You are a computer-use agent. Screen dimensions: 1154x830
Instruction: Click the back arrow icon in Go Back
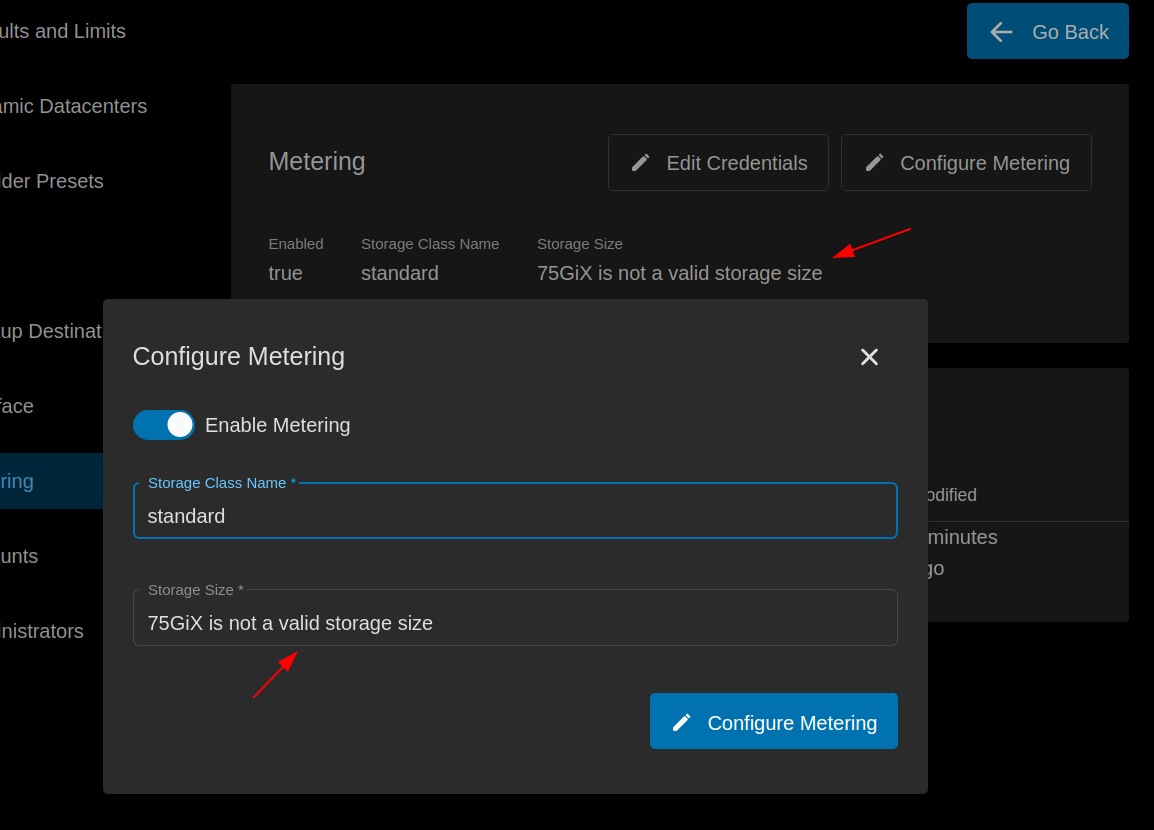tap(1000, 31)
